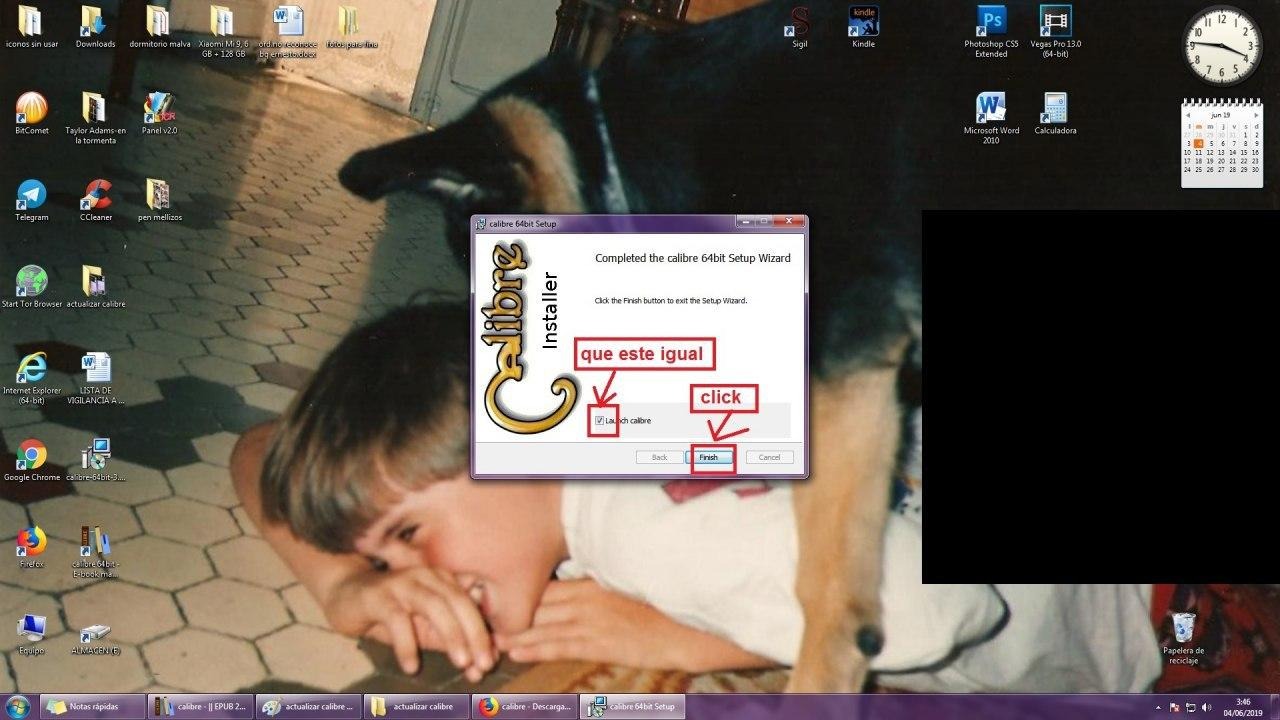Image resolution: width=1280 pixels, height=720 pixels.
Task: Select the Internet Explorer (64-bit) icon
Action: [x=32, y=378]
